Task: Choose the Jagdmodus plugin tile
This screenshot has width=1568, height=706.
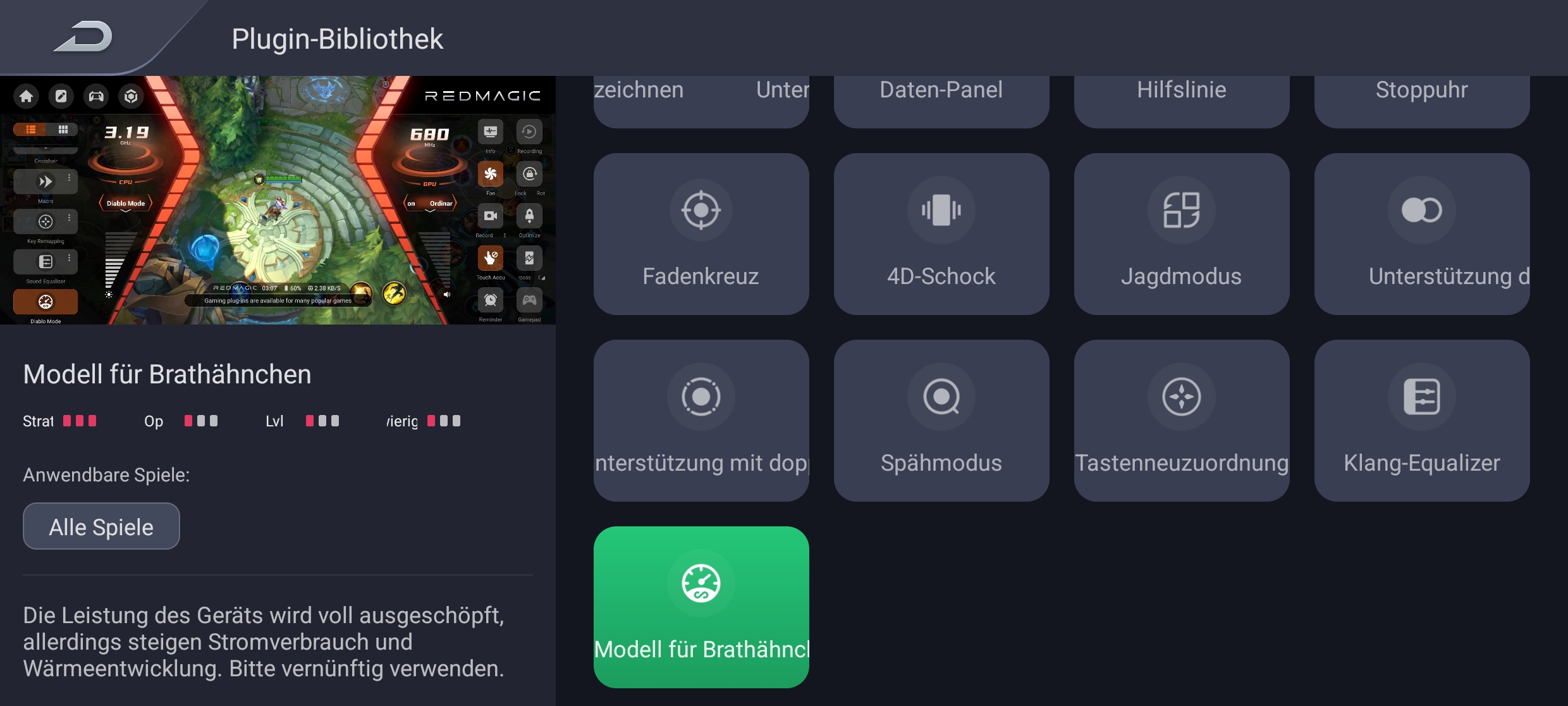Action: [1182, 233]
